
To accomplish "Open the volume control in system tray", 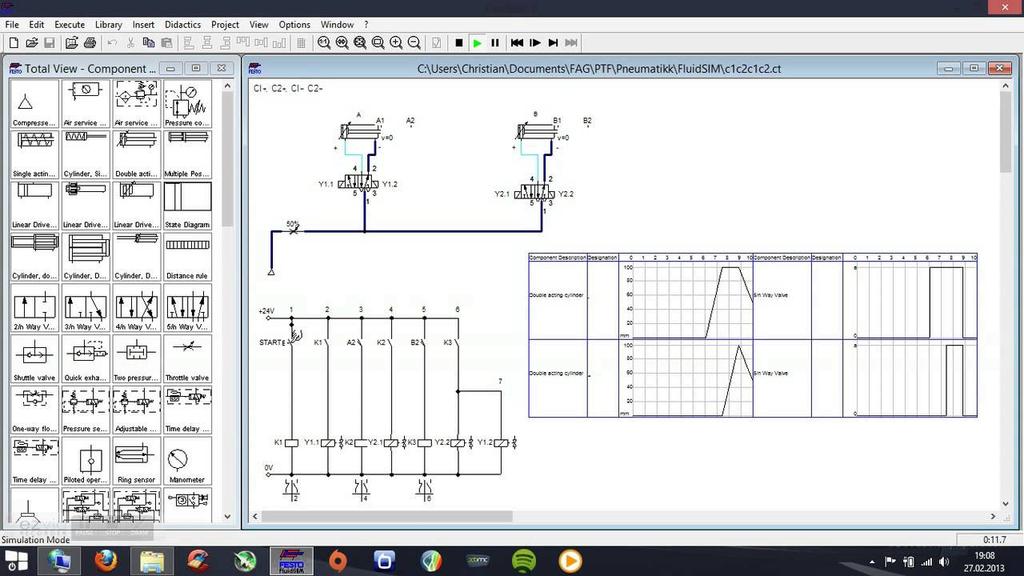I will [x=944, y=562].
